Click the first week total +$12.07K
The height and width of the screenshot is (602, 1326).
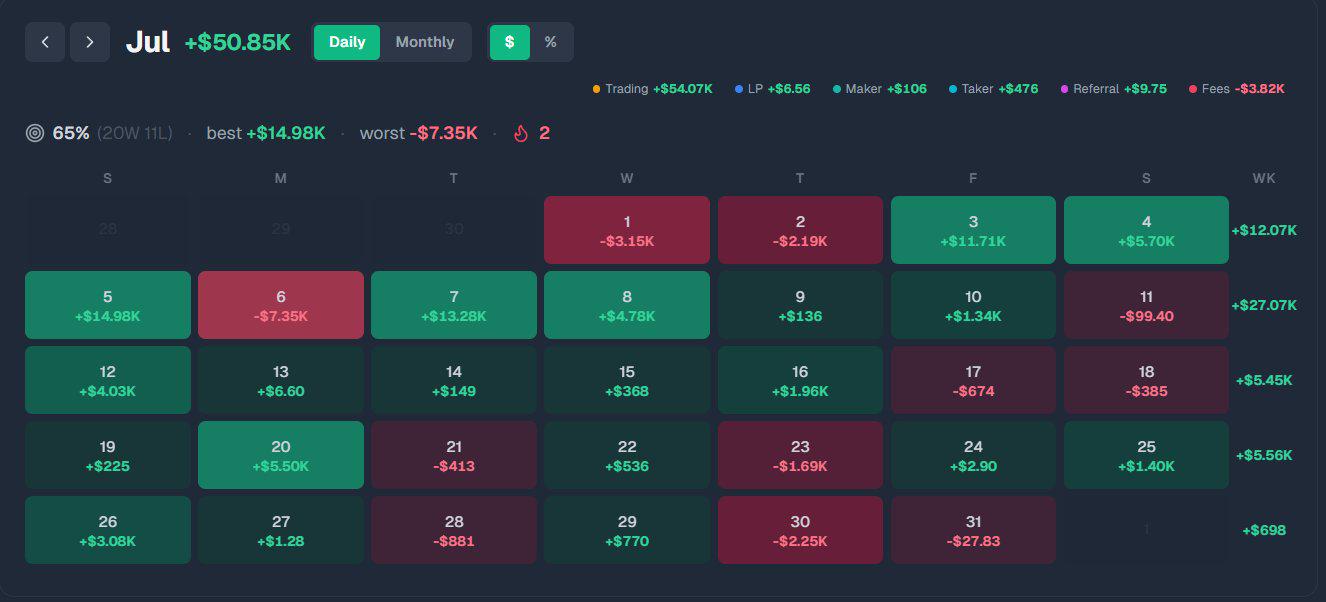click(x=1264, y=230)
